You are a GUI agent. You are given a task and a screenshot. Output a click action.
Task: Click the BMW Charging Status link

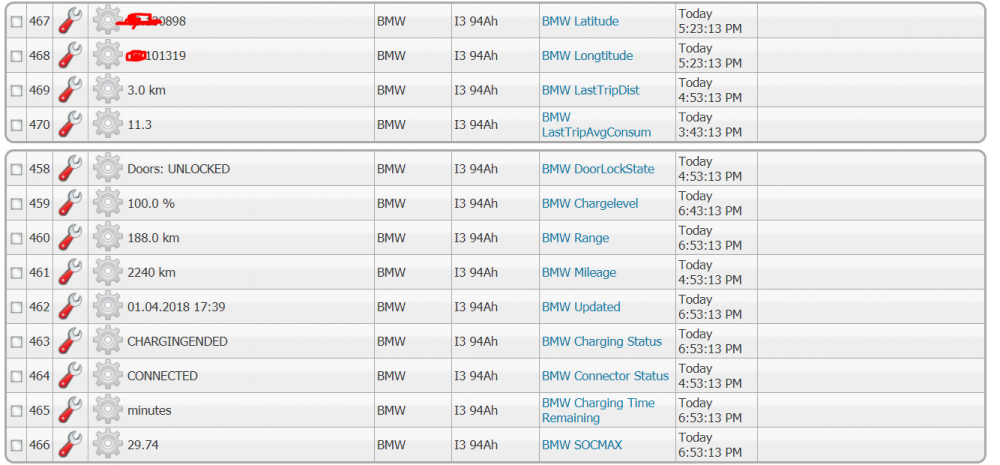pyautogui.click(x=601, y=342)
